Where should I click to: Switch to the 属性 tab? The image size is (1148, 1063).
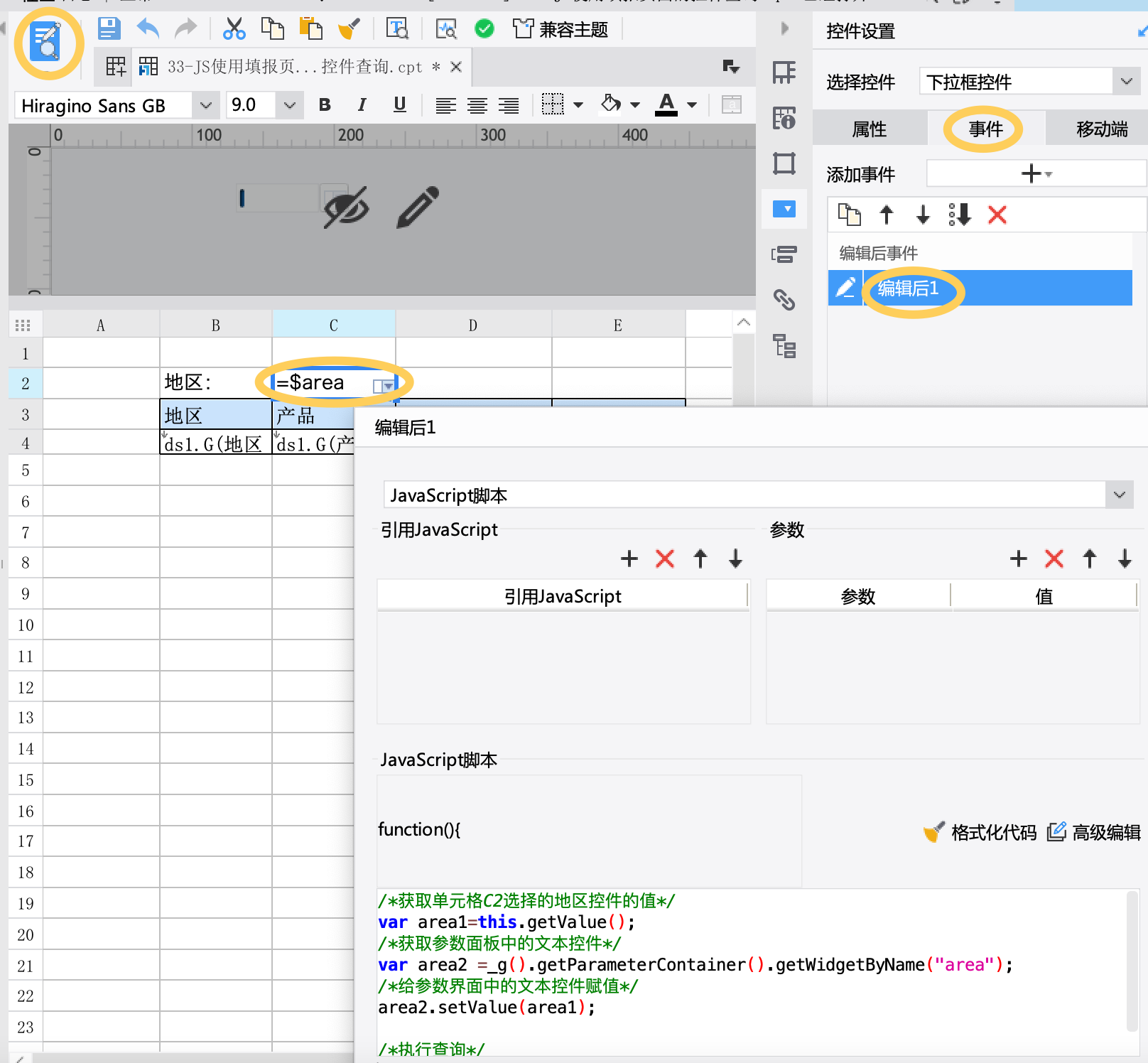point(870,129)
